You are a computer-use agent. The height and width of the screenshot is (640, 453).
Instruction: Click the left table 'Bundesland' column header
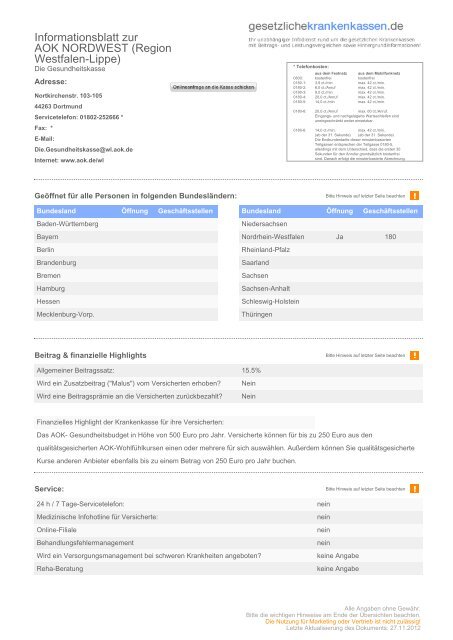[56, 211]
